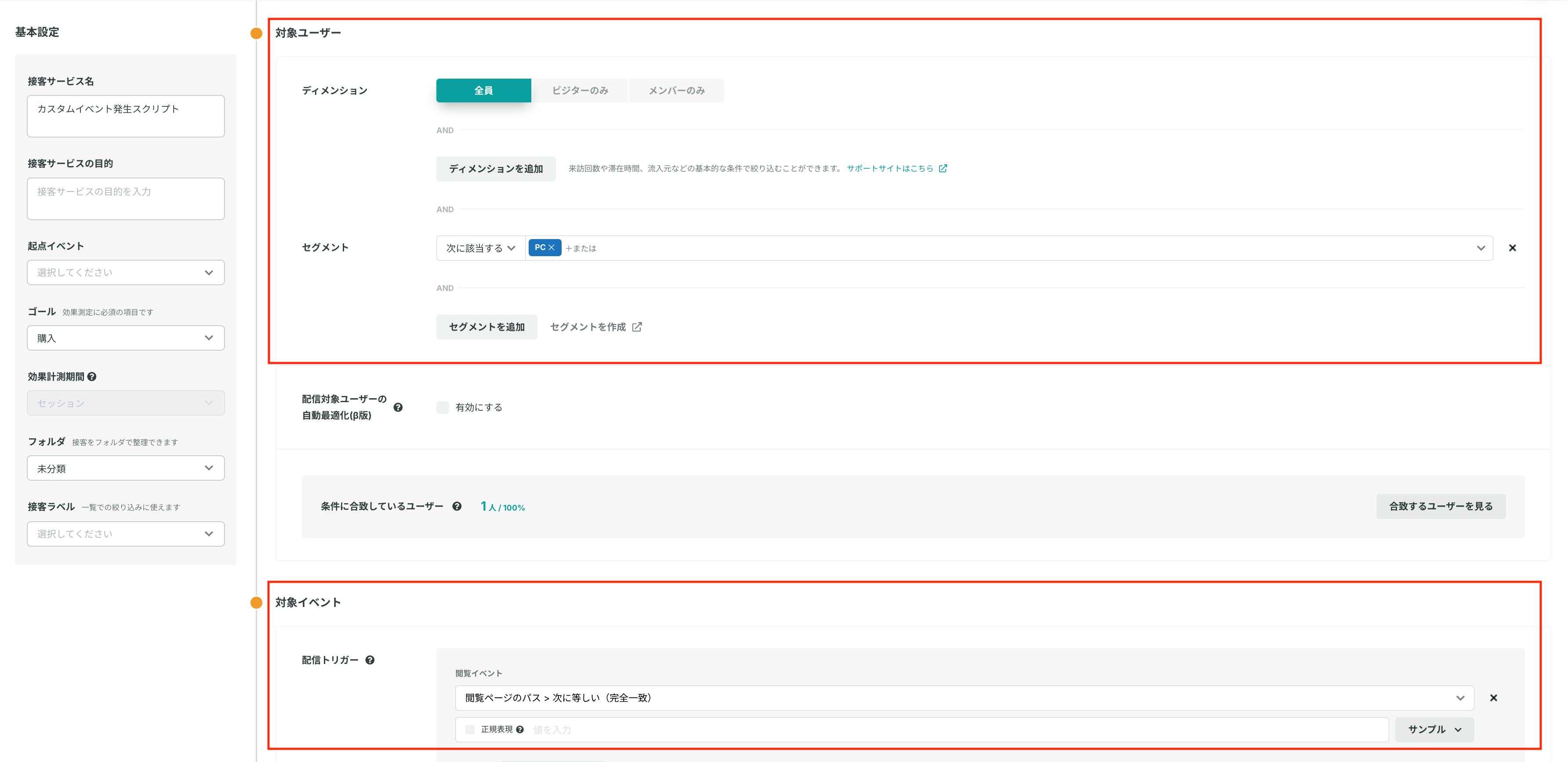Click external link icon beside セグメントを作成
Image resolution: width=1568 pixels, height=762 pixels.
pyautogui.click(x=637, y=327)
